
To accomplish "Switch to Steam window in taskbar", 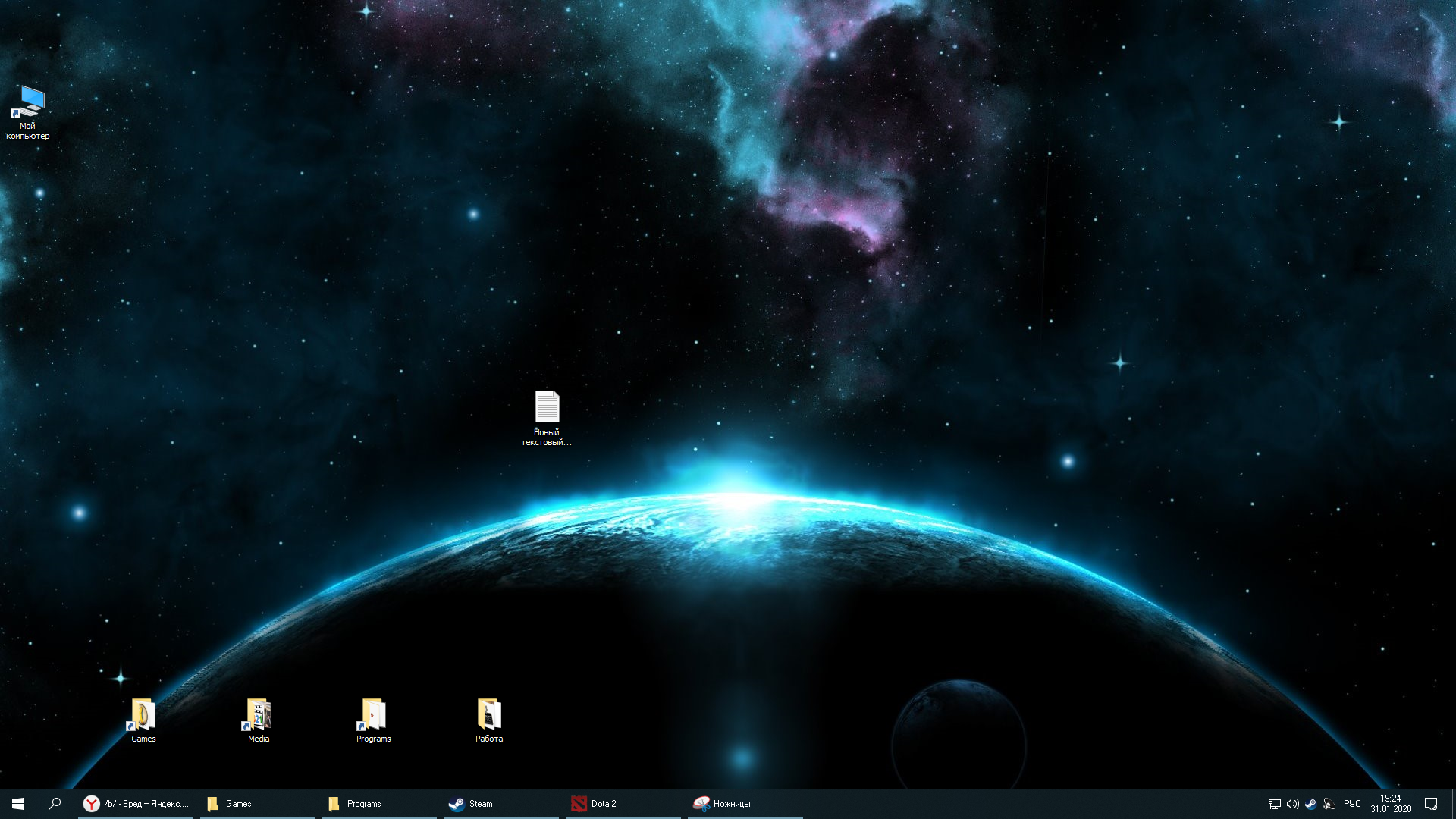I will (x=501, y=804).
